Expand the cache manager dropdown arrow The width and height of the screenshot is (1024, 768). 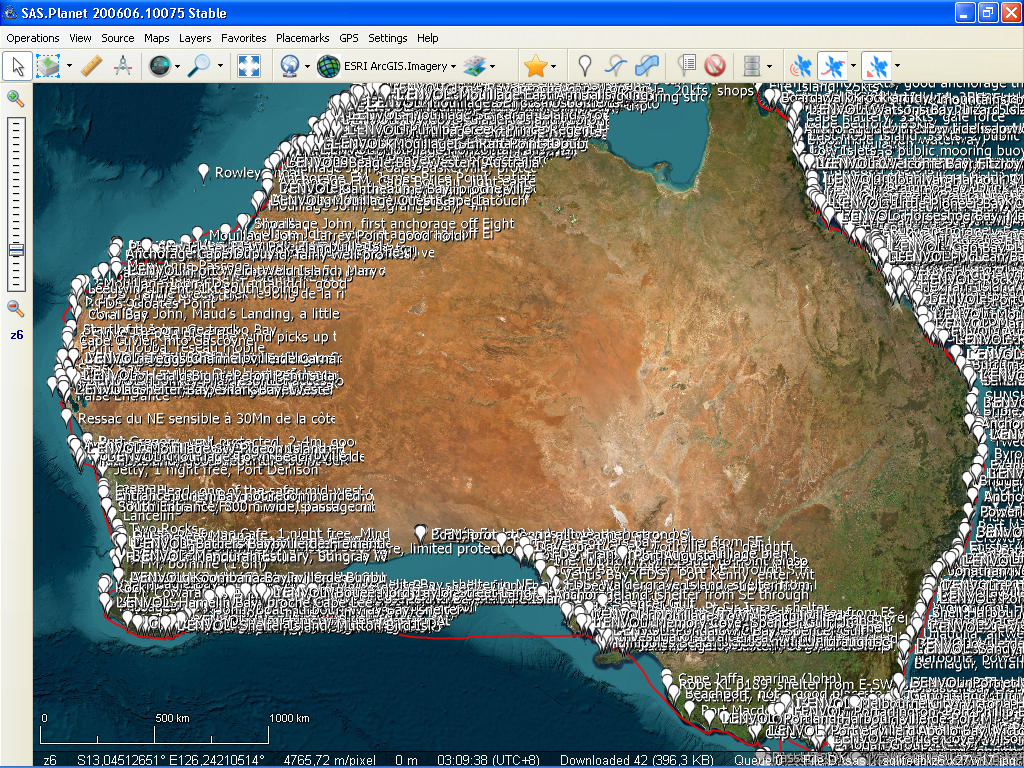click(770, 66)
